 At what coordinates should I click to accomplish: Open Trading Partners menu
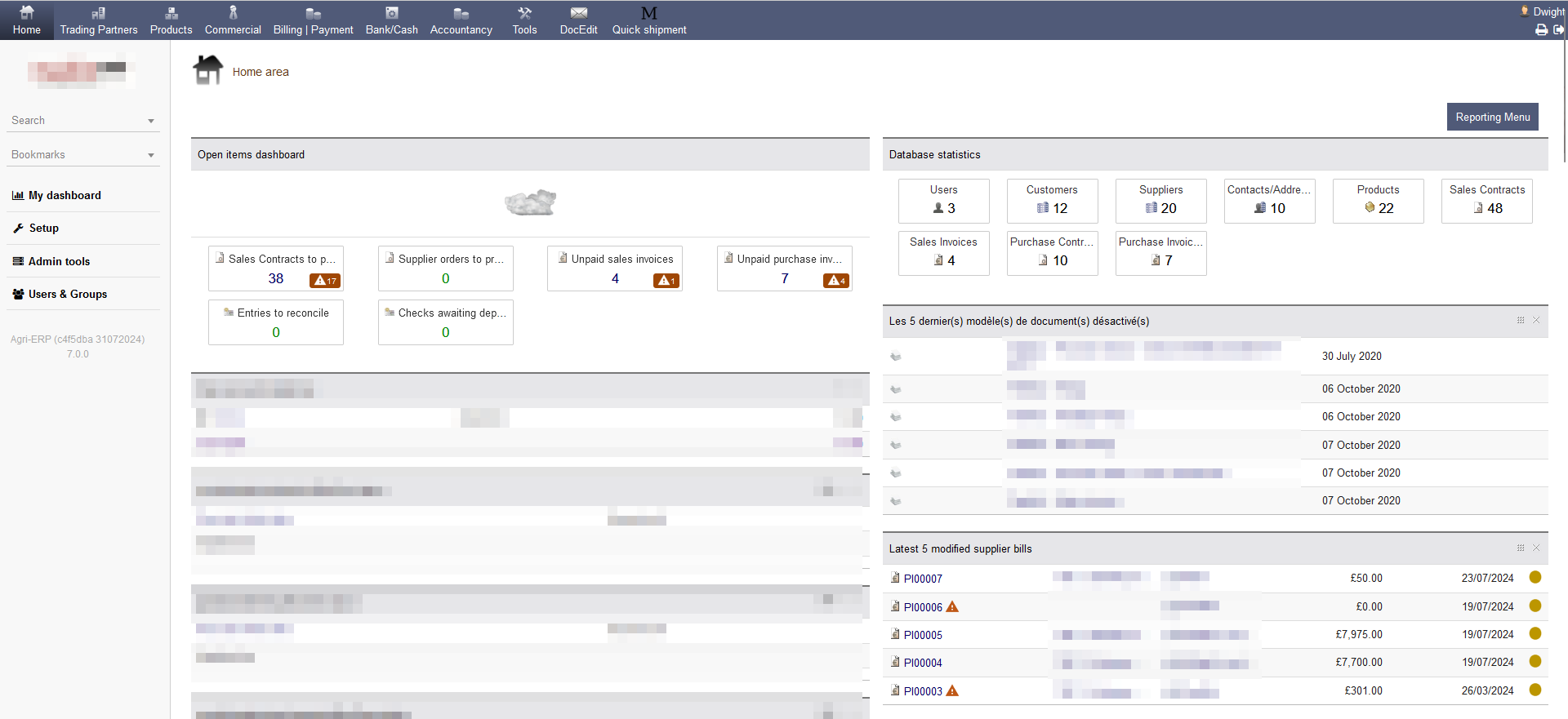pos(99,20)
